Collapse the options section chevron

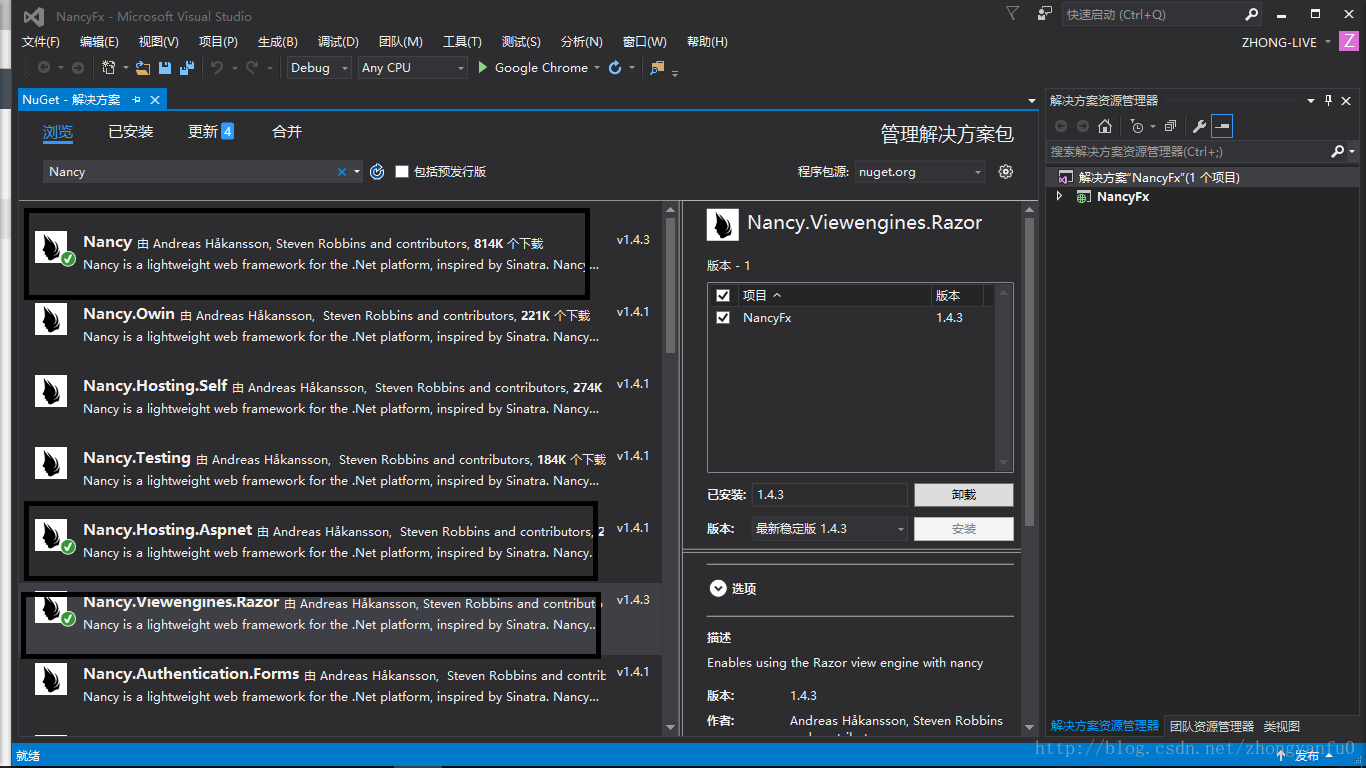(717, 589)
